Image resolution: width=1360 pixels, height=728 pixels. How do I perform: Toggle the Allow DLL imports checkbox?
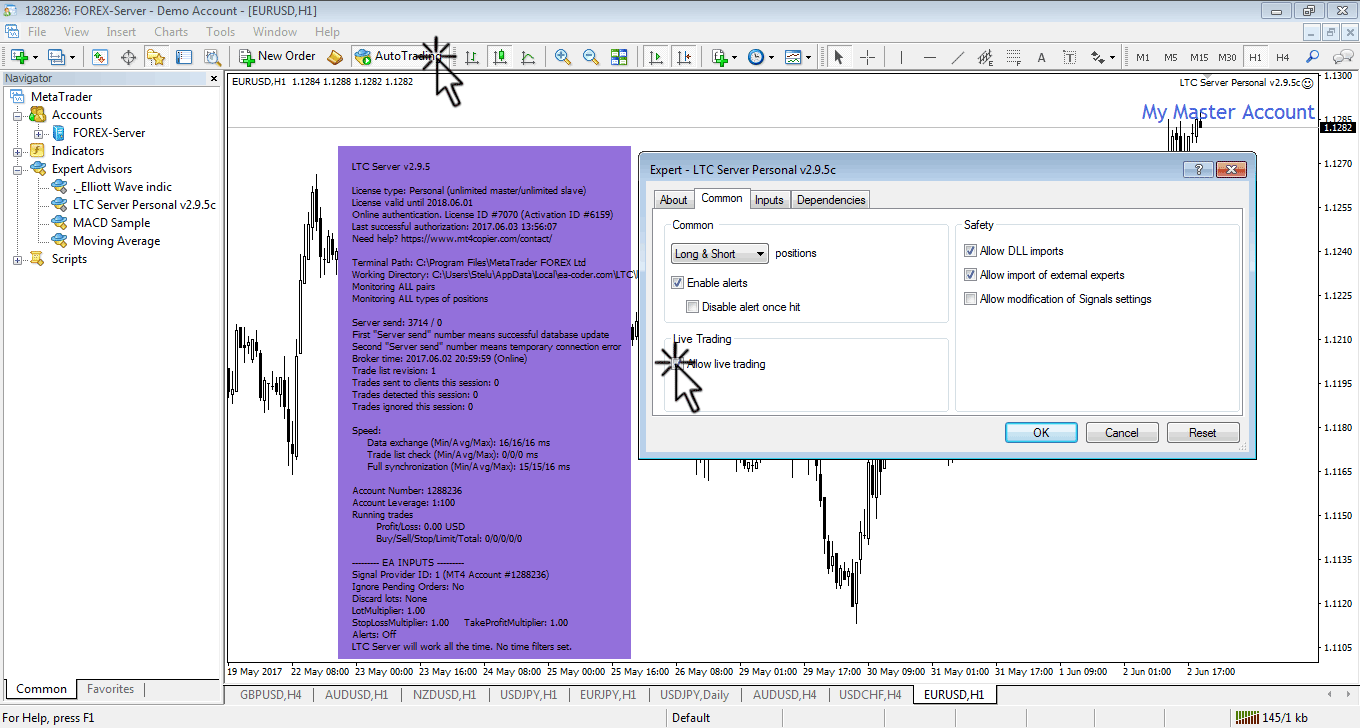(970, 251)
